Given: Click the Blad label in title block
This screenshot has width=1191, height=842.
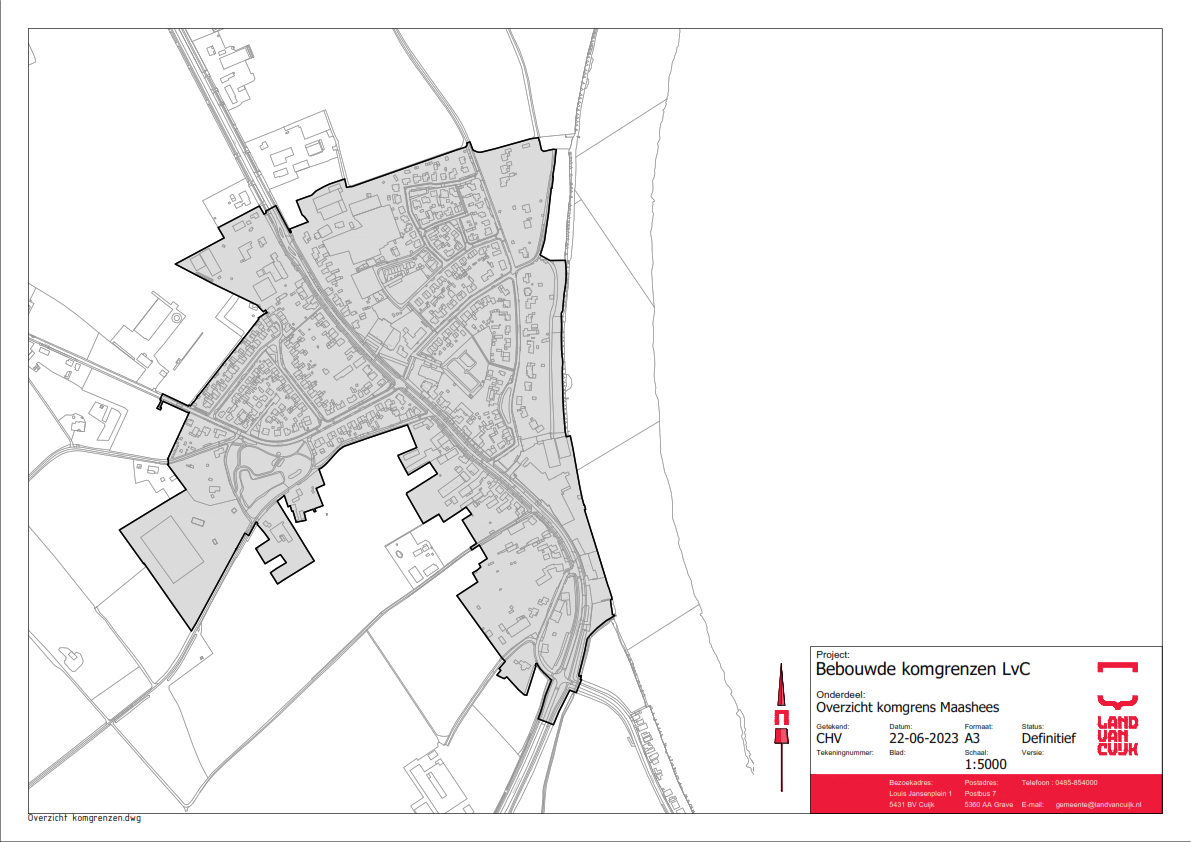Looking at the screenshot, I should coord(896,752).
